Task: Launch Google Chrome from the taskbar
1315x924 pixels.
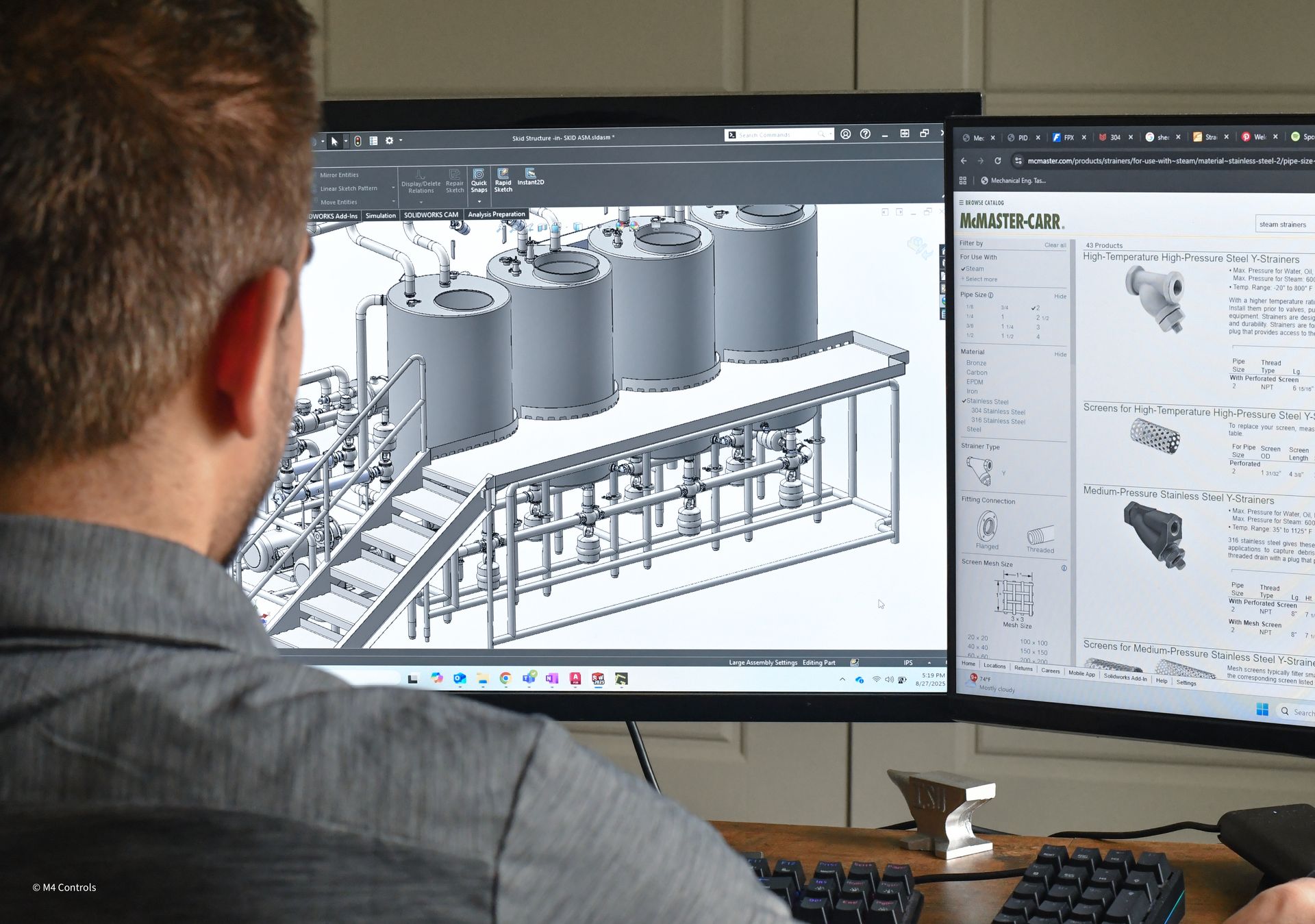Action: 505,678
